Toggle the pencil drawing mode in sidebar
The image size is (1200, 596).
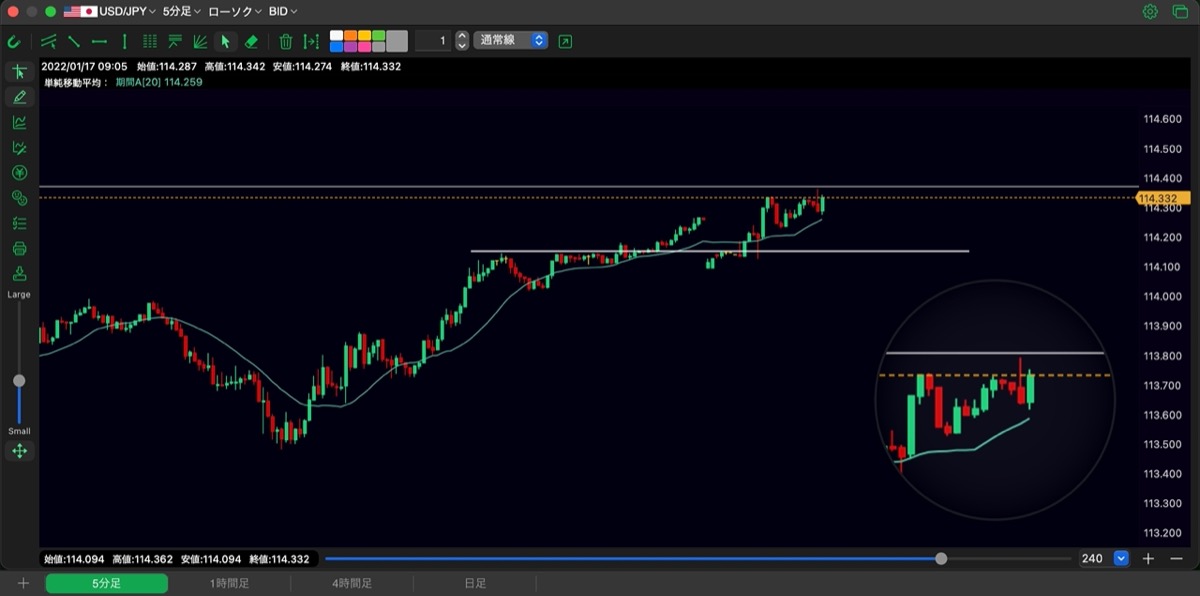(x=19, y=97)
